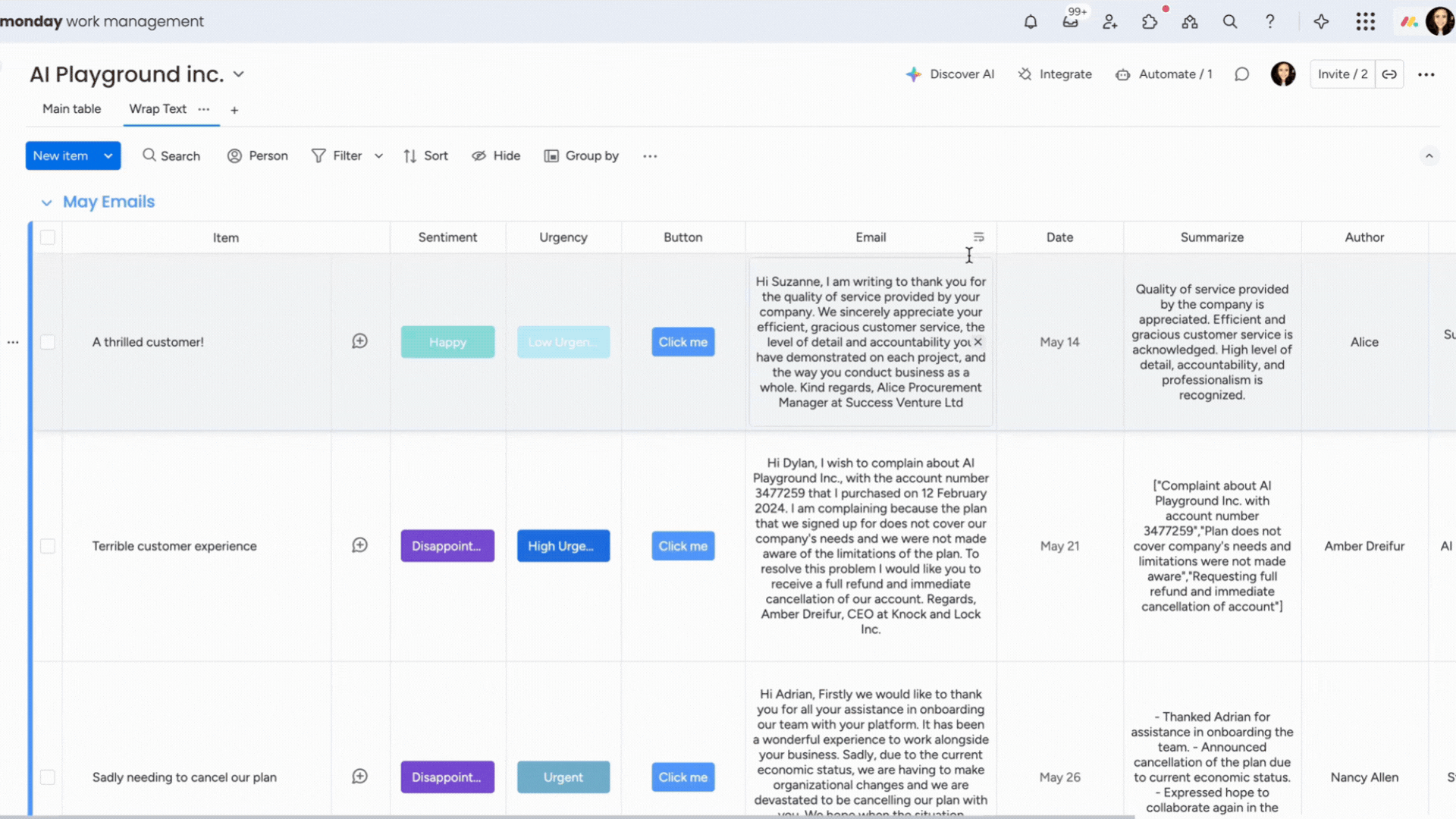Click the Click me button in Terrible row

pyautogui.click(x=682, y=546)
